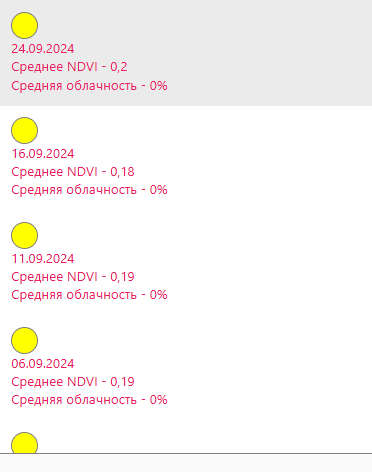Click 'Среднее NDVI - 0,2' text
372x472 pixels.
click(69, 67)
